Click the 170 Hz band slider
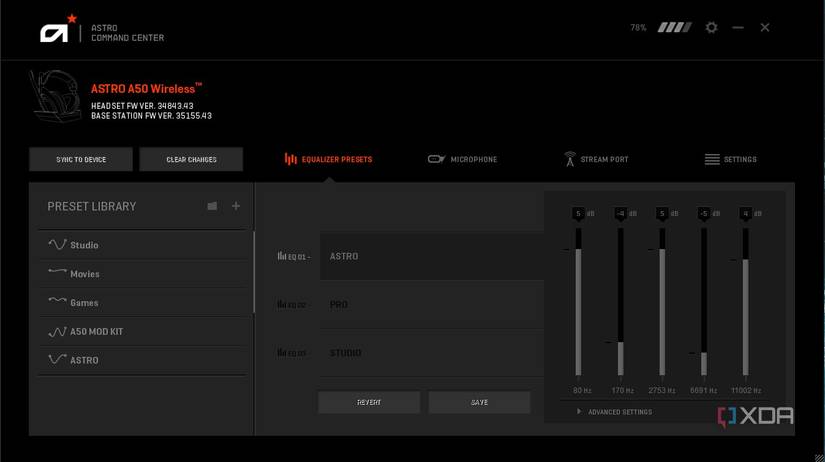 (x=620, y=302)
